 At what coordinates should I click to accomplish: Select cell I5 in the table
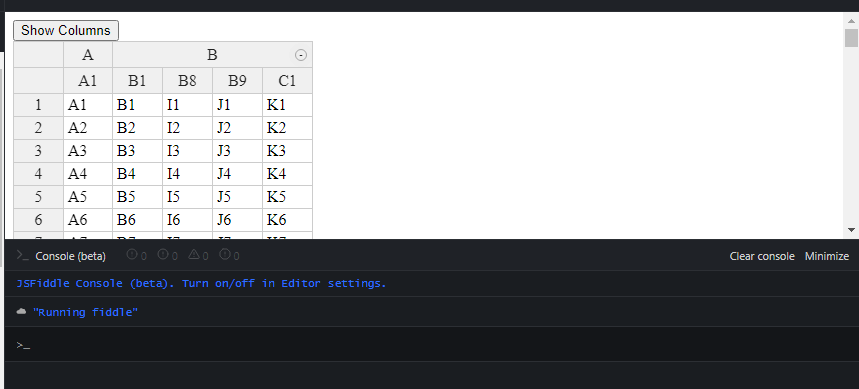pos(187,197)
